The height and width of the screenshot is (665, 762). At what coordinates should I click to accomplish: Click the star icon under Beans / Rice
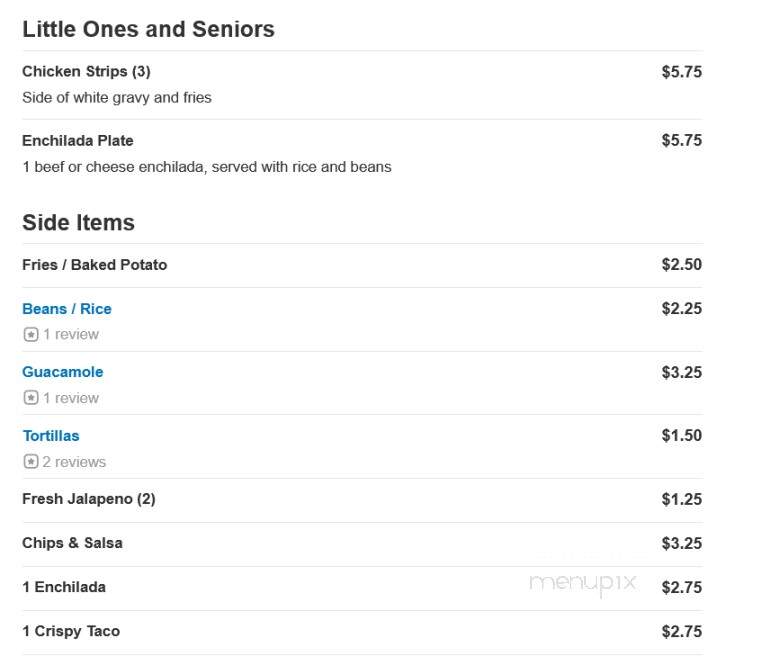pyautogui.click(x=31, y=334)
